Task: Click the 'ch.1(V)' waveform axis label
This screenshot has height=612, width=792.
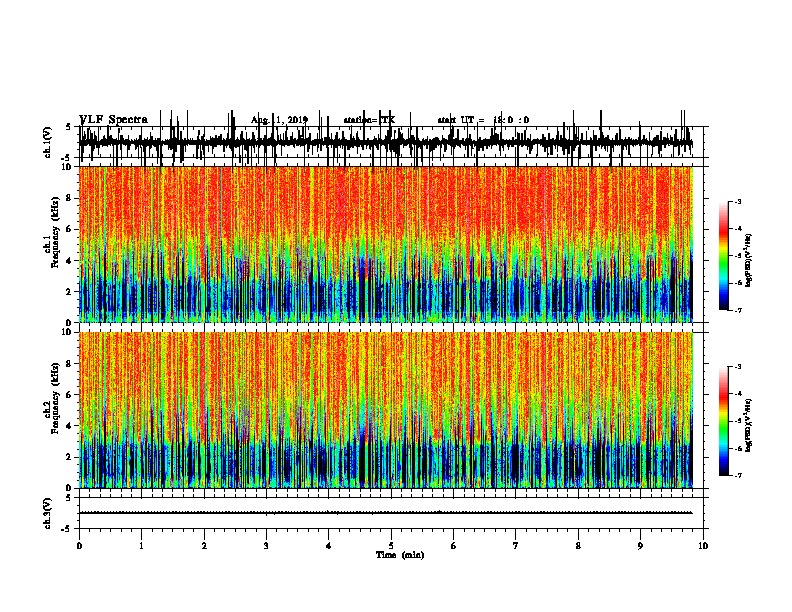Action: click(x=48, y=142)
